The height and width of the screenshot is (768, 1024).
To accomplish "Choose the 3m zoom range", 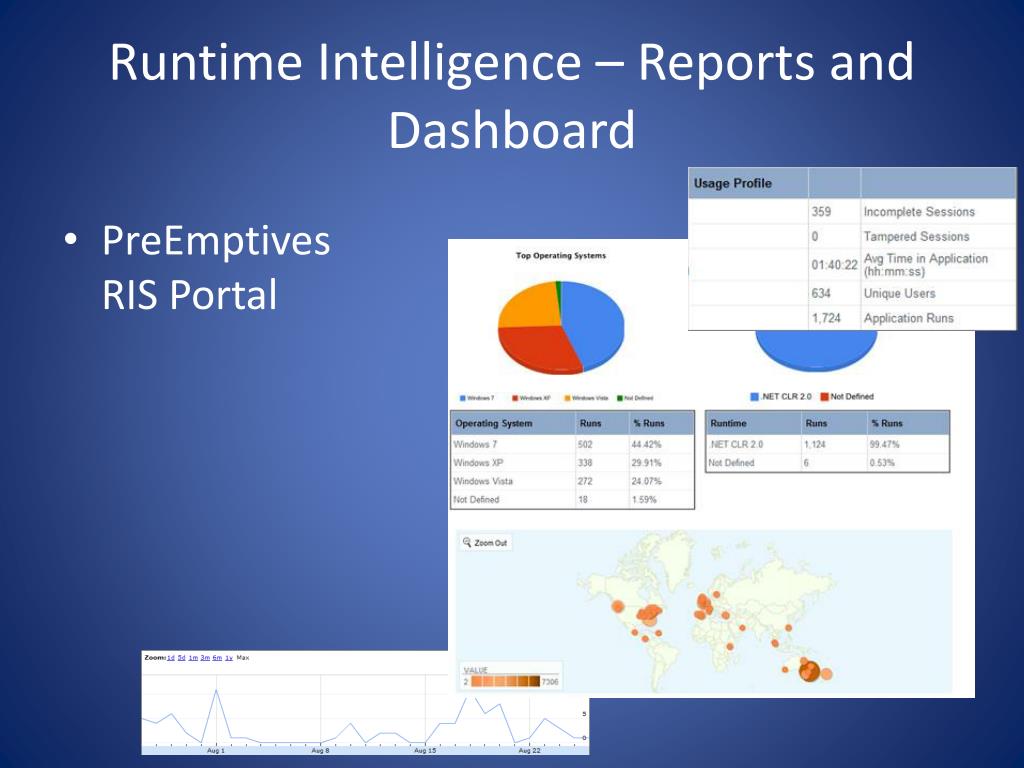I will tap(205, 658).
